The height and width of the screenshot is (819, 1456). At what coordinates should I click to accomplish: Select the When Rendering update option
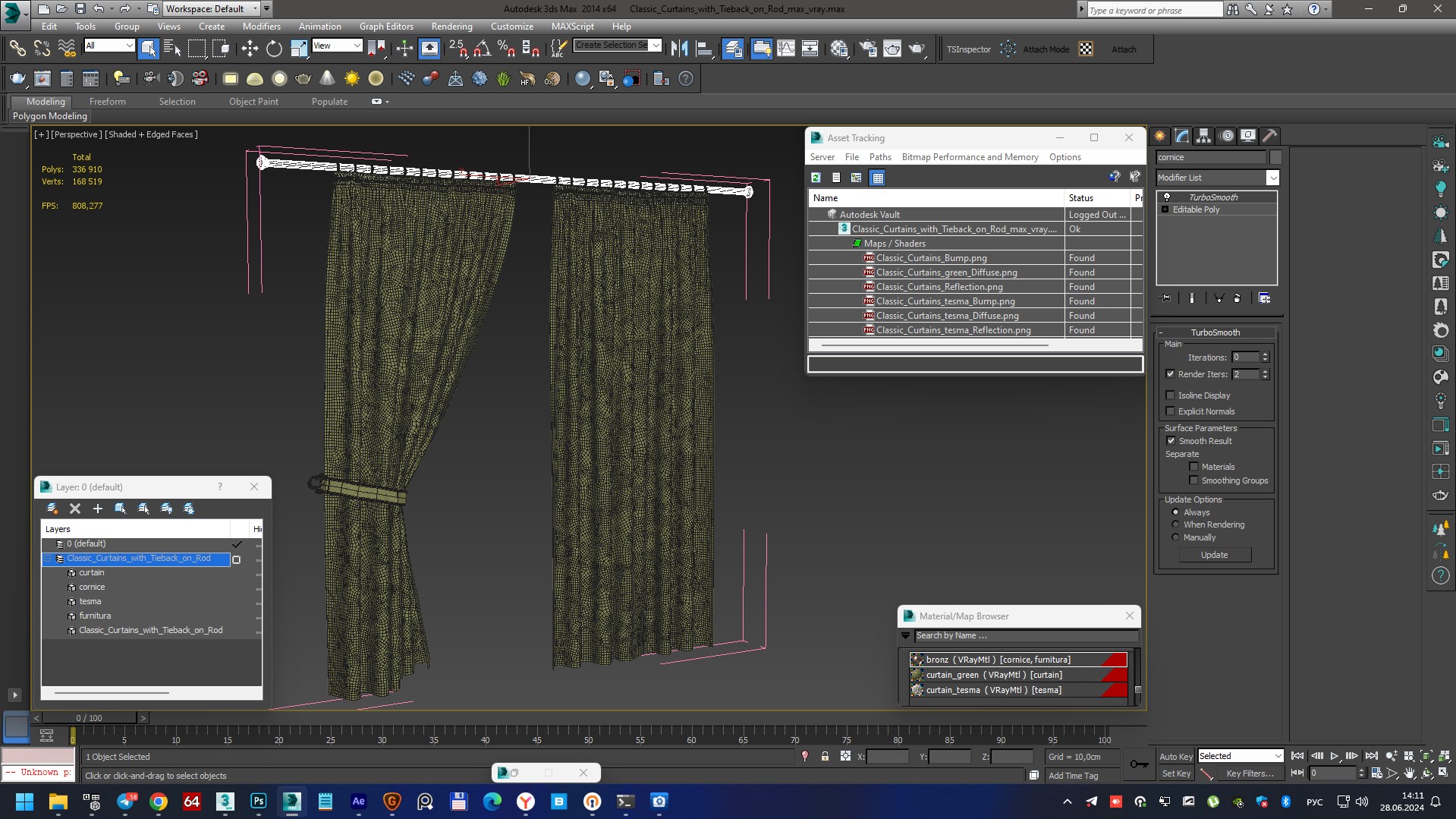[1175, 524]
